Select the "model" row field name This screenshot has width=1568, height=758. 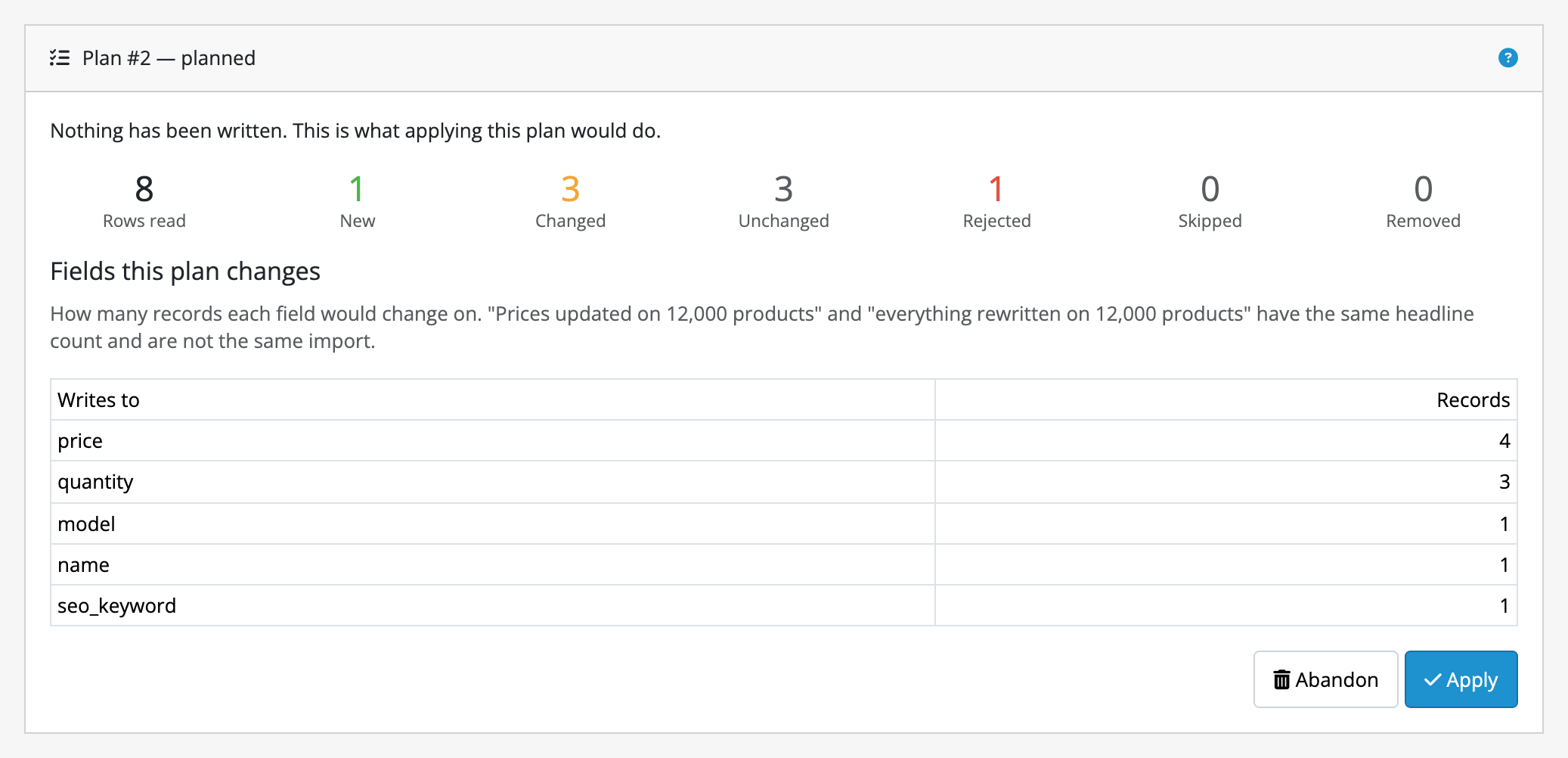pos(86,523)
